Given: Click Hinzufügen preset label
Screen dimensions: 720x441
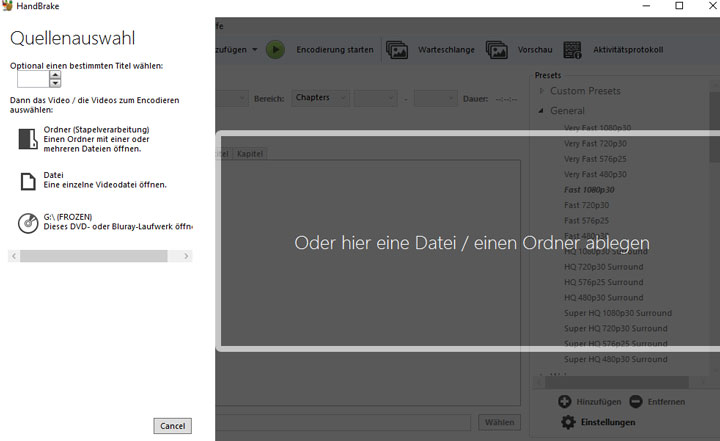Looking at the screenshot, I should click(599, 402).
